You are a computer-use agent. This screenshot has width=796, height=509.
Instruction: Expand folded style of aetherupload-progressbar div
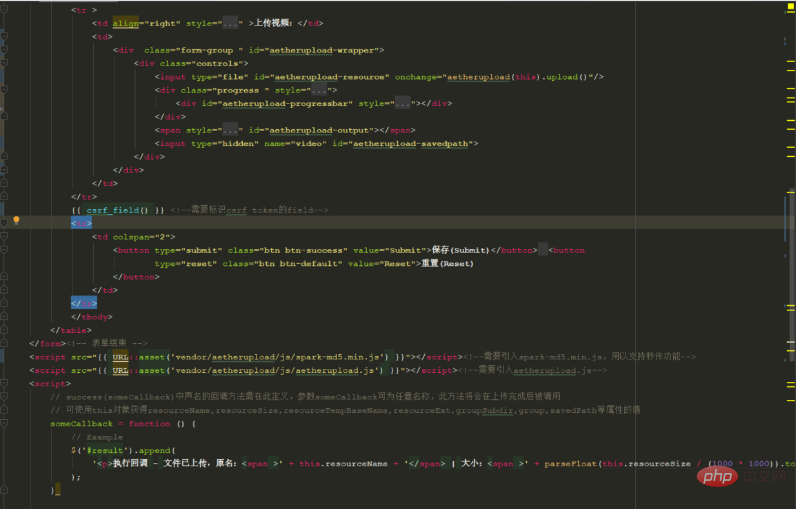tap(403, 103)
